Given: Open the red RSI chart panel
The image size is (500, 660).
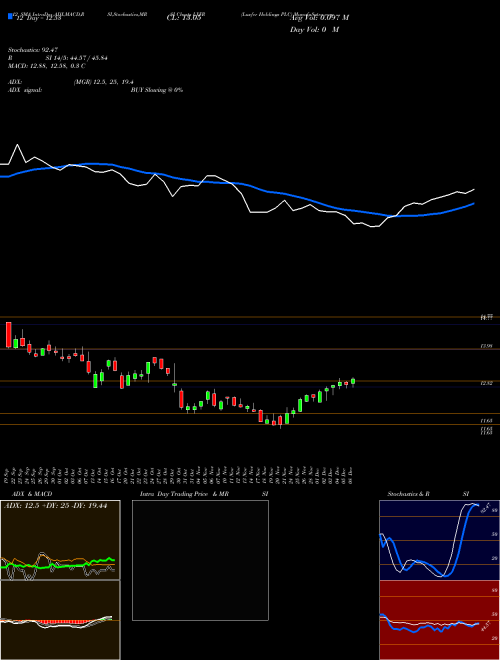Looking at the screenshot, I should pyautogui.click(x=439, y=620).
